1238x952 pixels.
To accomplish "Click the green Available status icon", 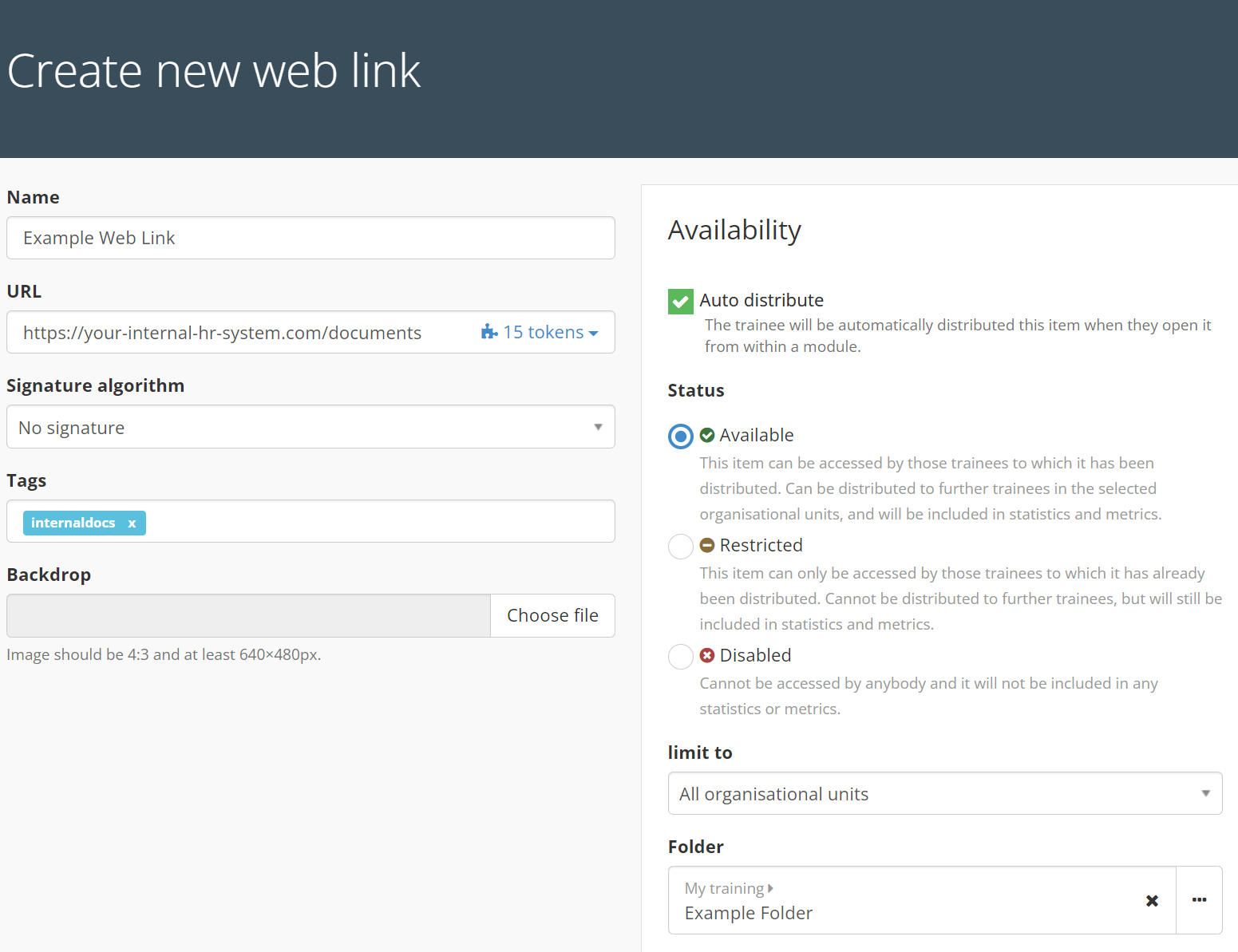I will tap(707, 435).
